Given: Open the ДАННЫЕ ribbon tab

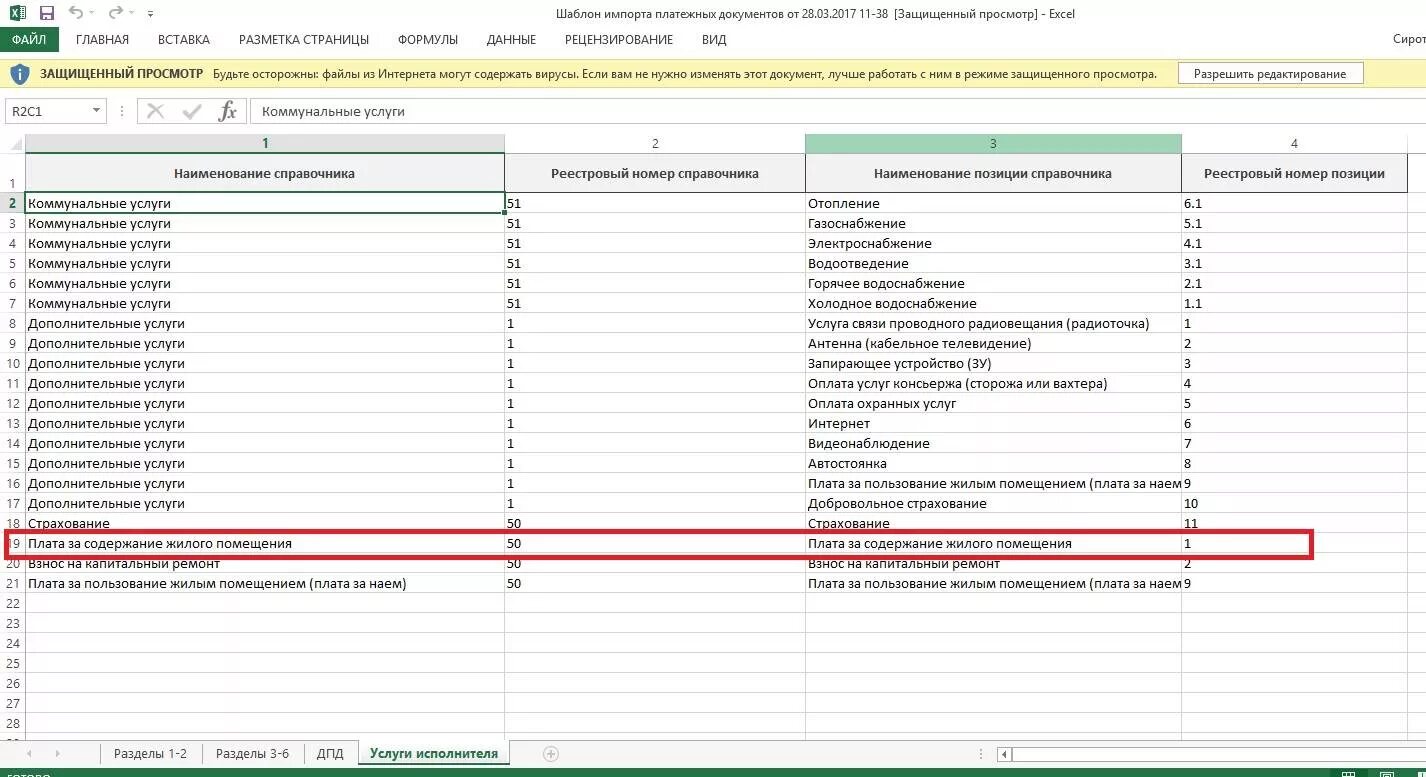Looking at the screenshot, I should (511, 40).
